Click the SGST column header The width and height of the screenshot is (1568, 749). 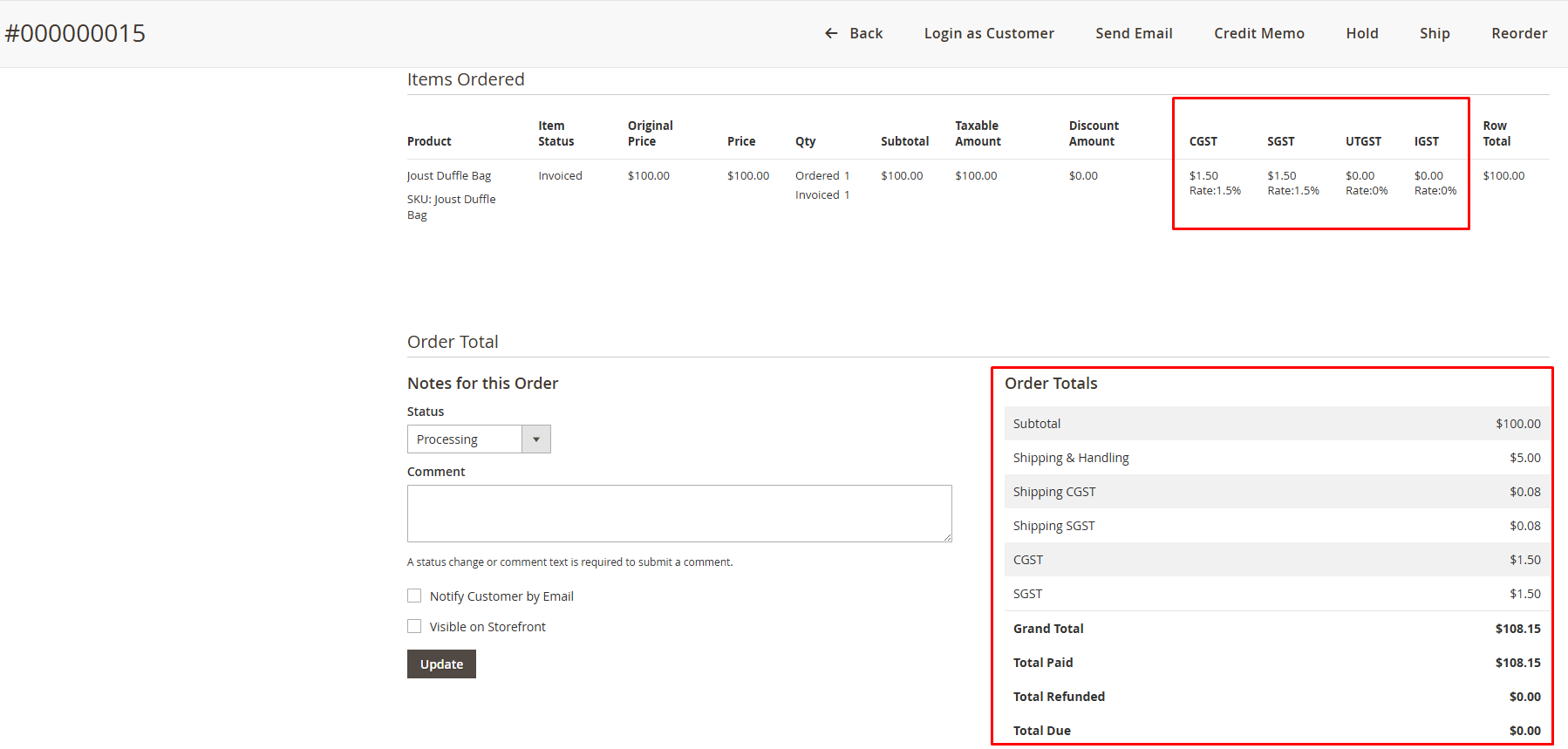click(x=1281, y=141)
